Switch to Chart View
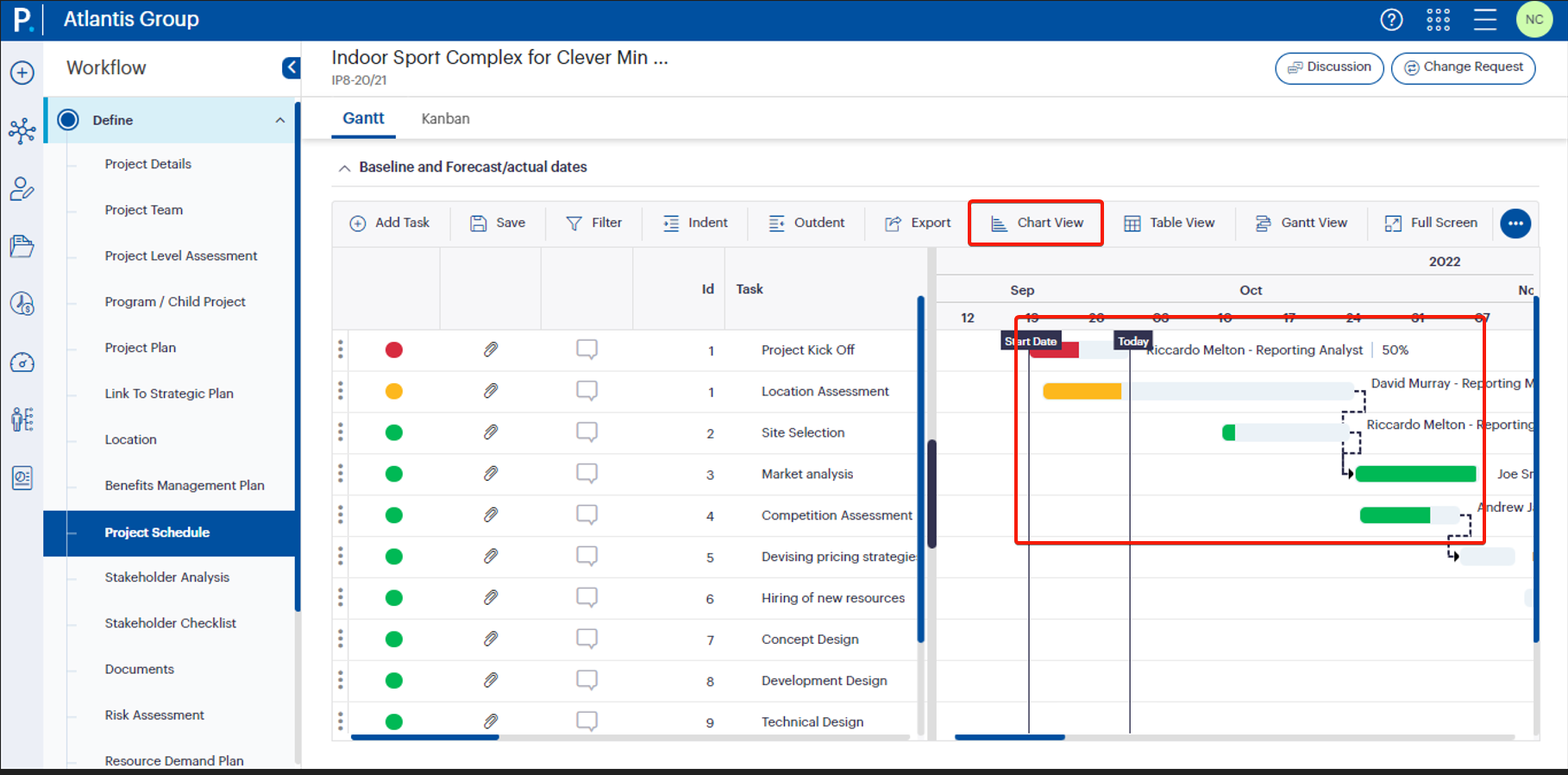This screenshot has width=1568, height=775. pyautogui.click(x=1036, y=223)
